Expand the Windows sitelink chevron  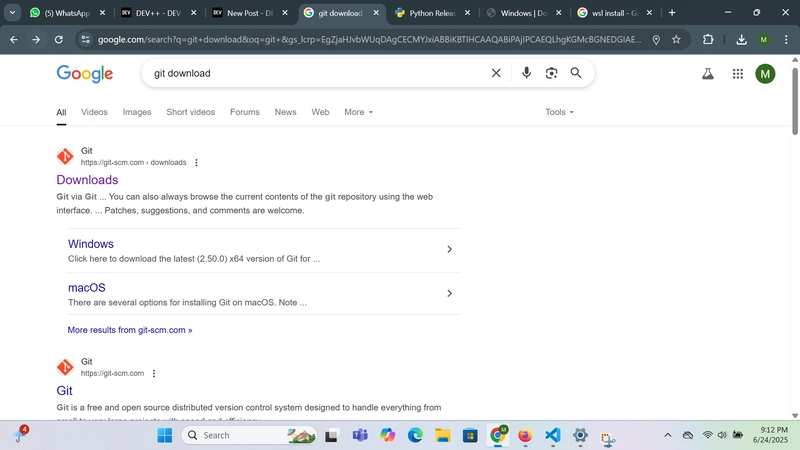pos(449,249)
